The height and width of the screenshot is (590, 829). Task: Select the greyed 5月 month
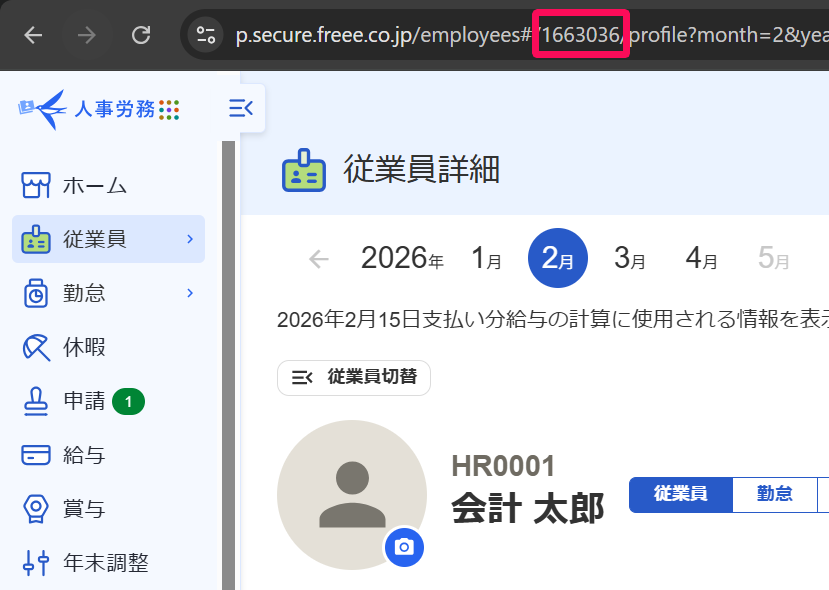point(773,258)
